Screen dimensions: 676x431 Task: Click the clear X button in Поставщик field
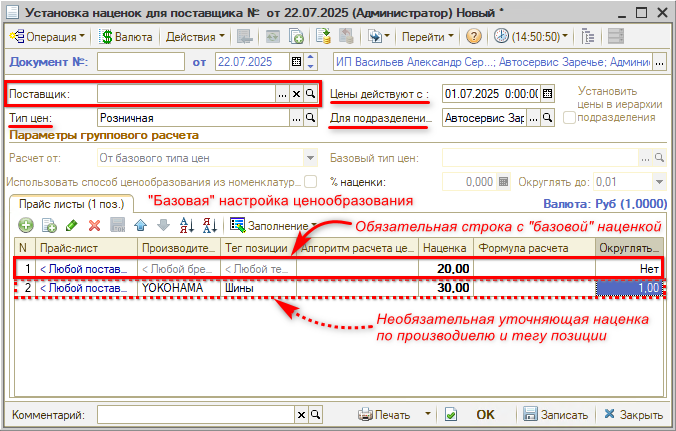click(296, 93)
